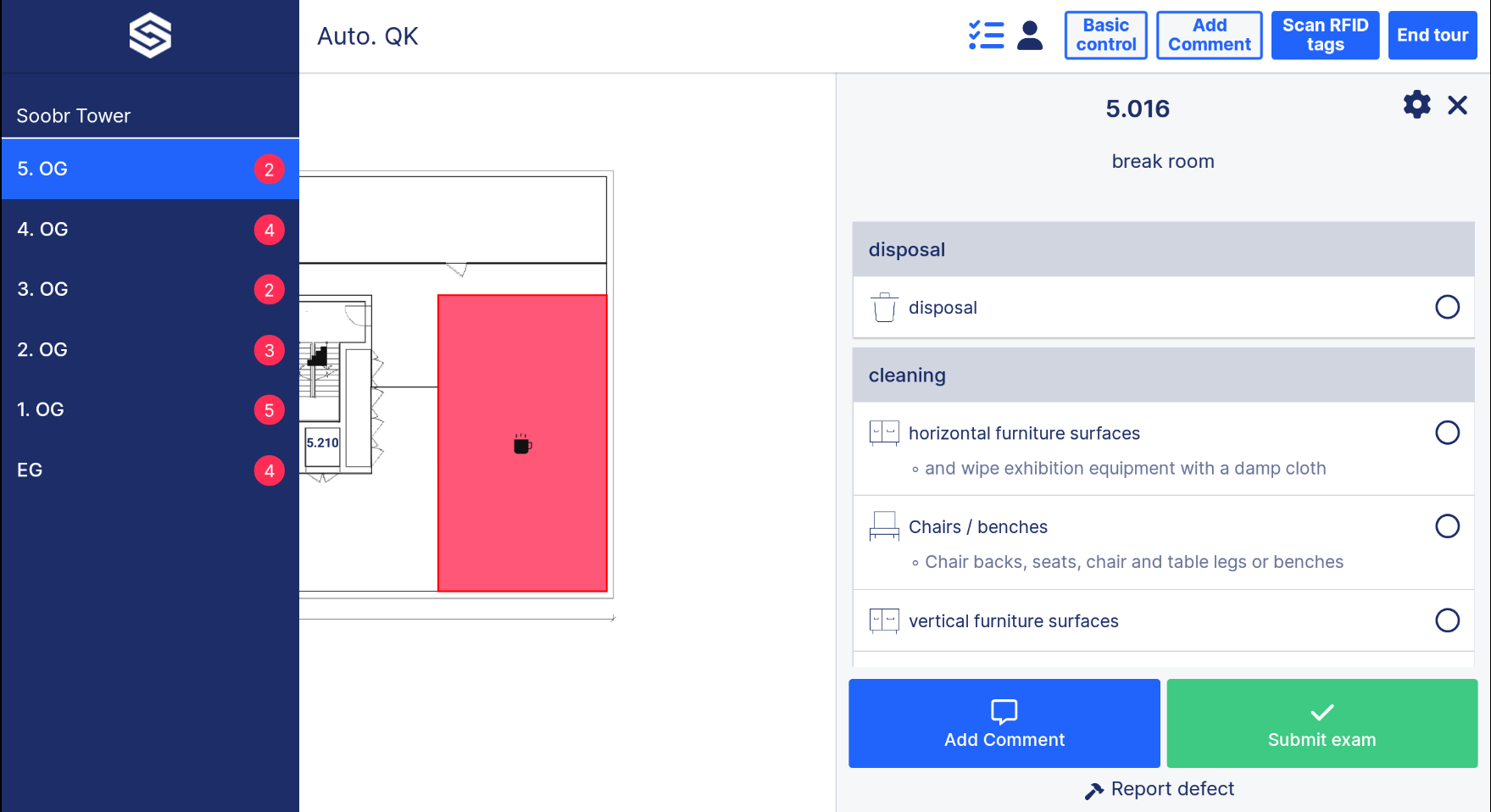This screenshot has height=812, width=1491.
Task: Select room 5.210 on floor plan
Action: (x=322, y=442)
